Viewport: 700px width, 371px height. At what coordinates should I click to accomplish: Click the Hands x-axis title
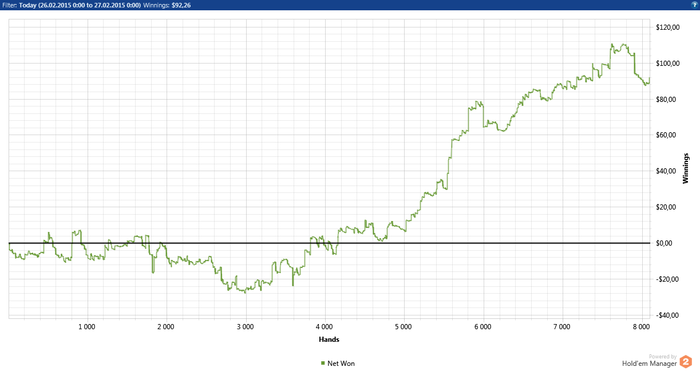[329, 339]
